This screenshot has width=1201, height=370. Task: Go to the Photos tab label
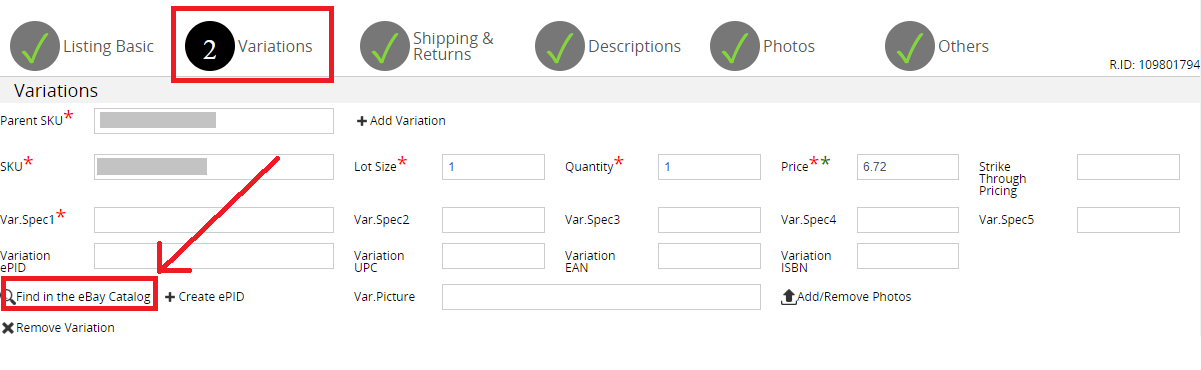[x=789, y=47]
